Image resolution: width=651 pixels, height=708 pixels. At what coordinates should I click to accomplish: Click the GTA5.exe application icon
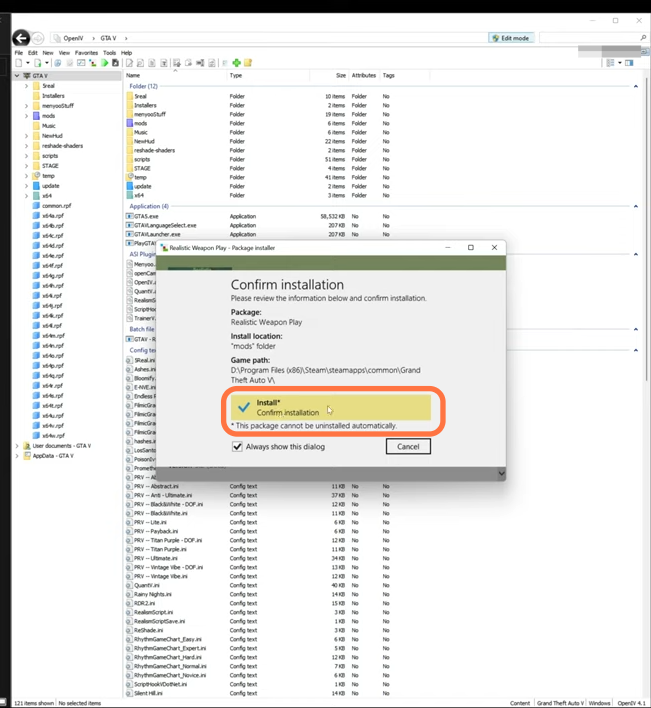(x=129, y=216)
